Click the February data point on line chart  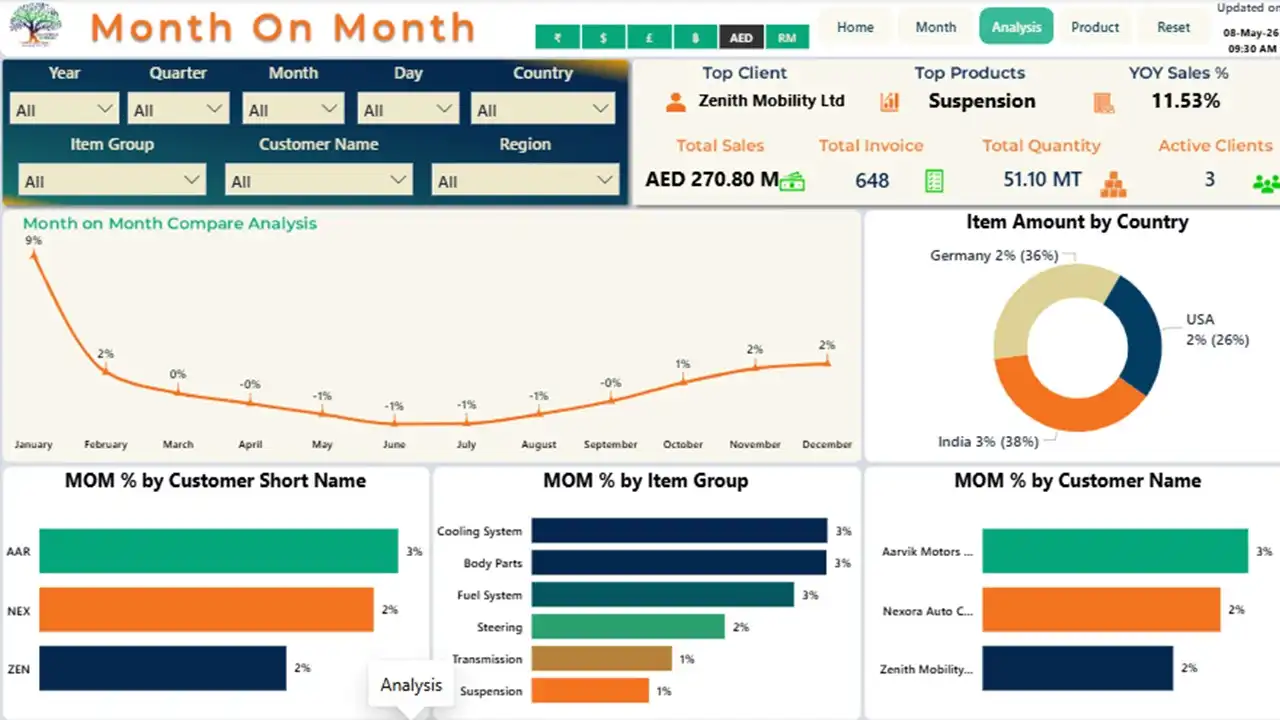click(x=106, y=371)
